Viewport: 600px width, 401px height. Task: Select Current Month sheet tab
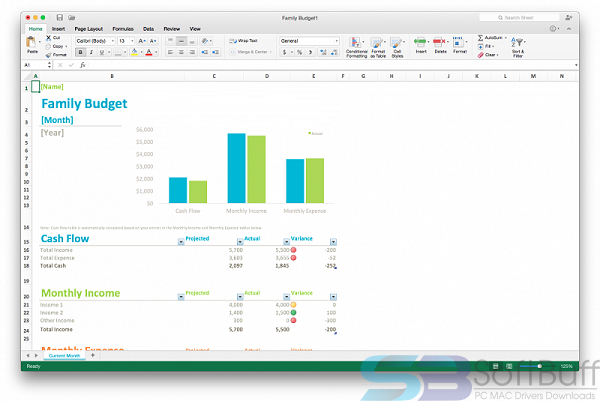tap(64, 355)
